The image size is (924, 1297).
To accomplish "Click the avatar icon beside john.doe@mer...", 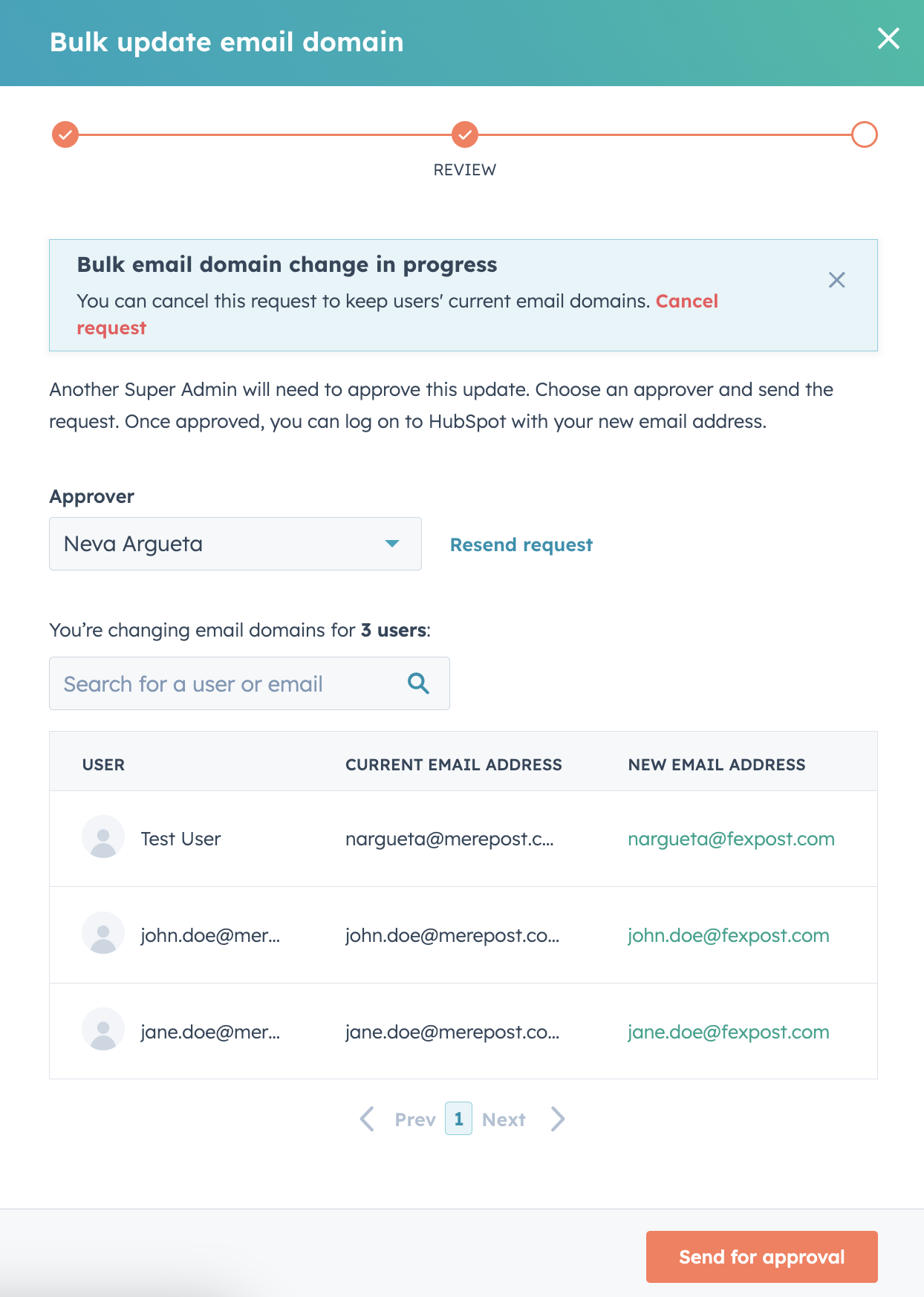I will click(x=103, y=934).
